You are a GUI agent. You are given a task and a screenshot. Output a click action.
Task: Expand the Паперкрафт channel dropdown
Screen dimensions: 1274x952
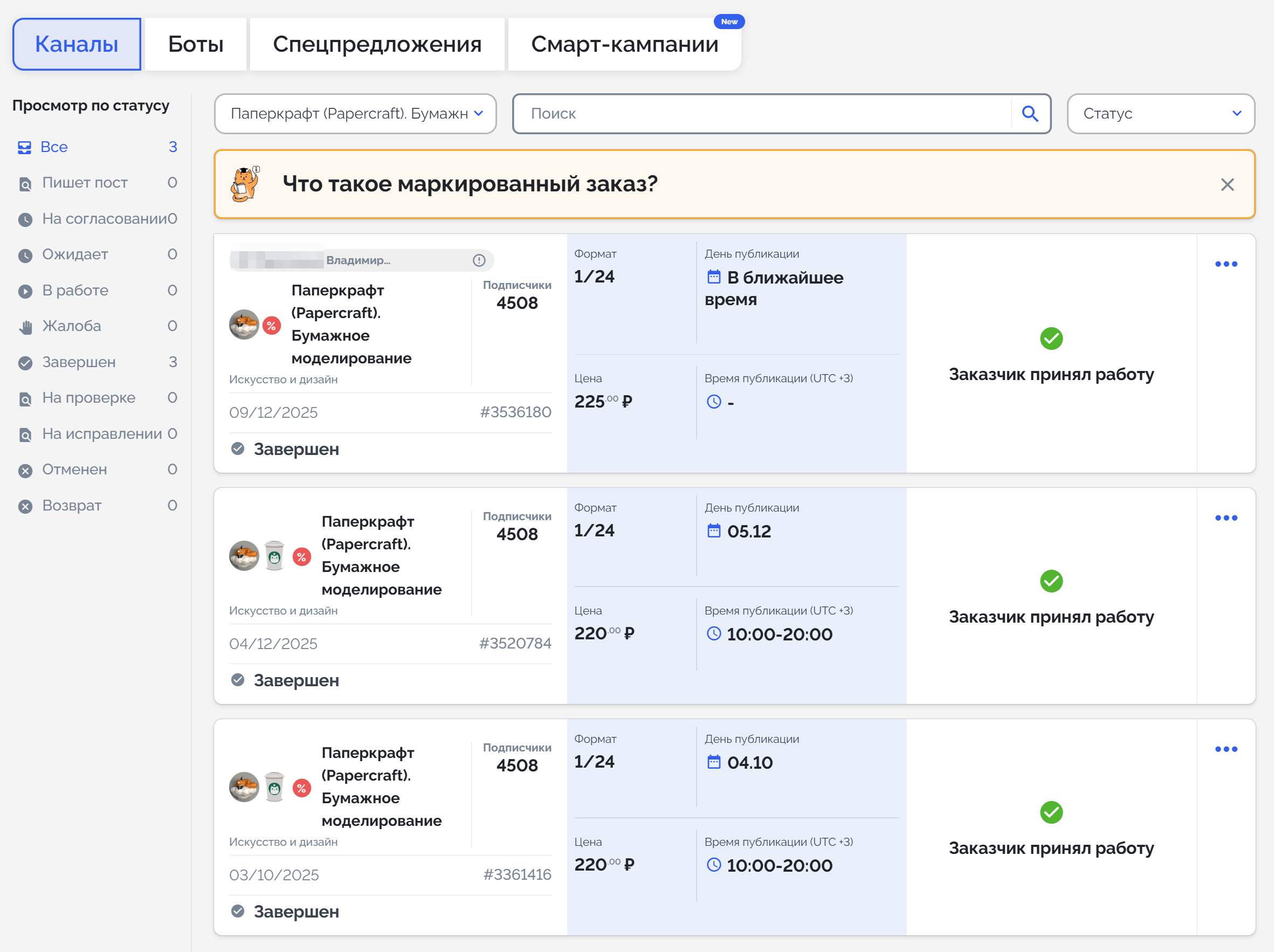pos(355,113)
